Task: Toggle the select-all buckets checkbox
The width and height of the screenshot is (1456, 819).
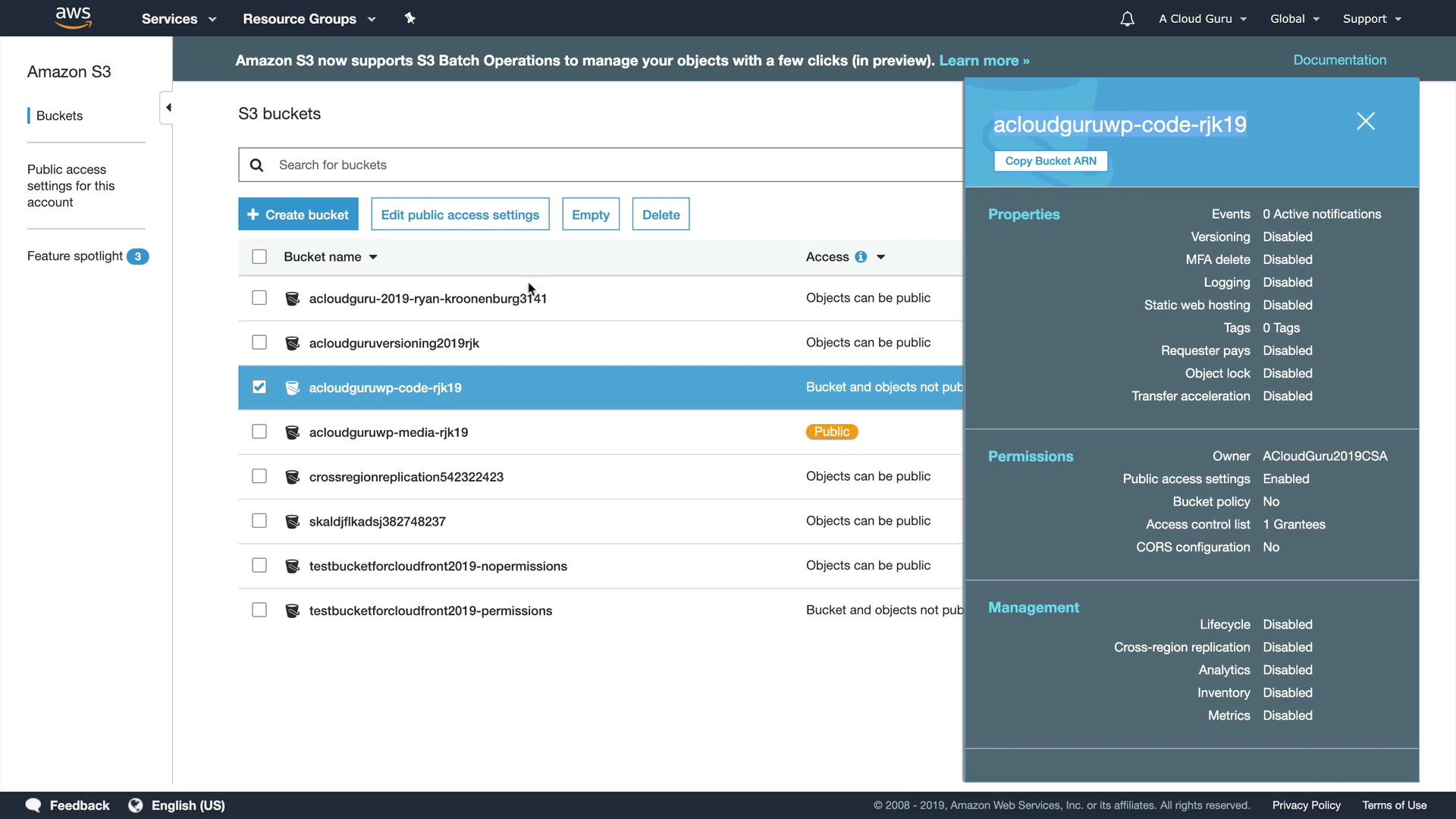Action: pyautogui.click(x=259, y=257)
